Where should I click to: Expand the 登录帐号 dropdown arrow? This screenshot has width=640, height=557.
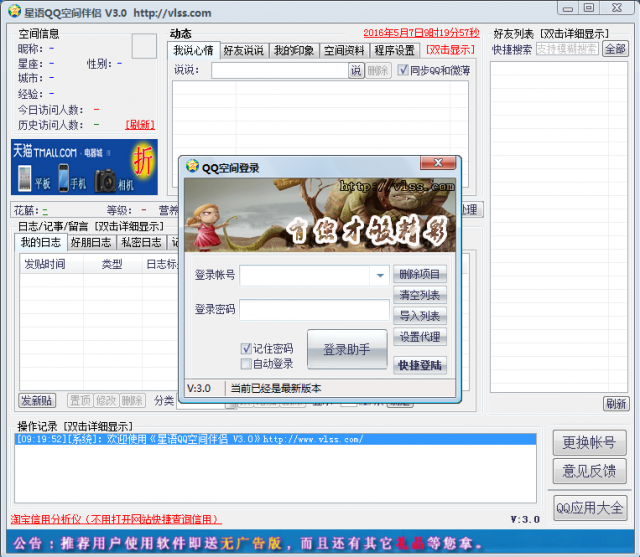(x=380, y=275)
